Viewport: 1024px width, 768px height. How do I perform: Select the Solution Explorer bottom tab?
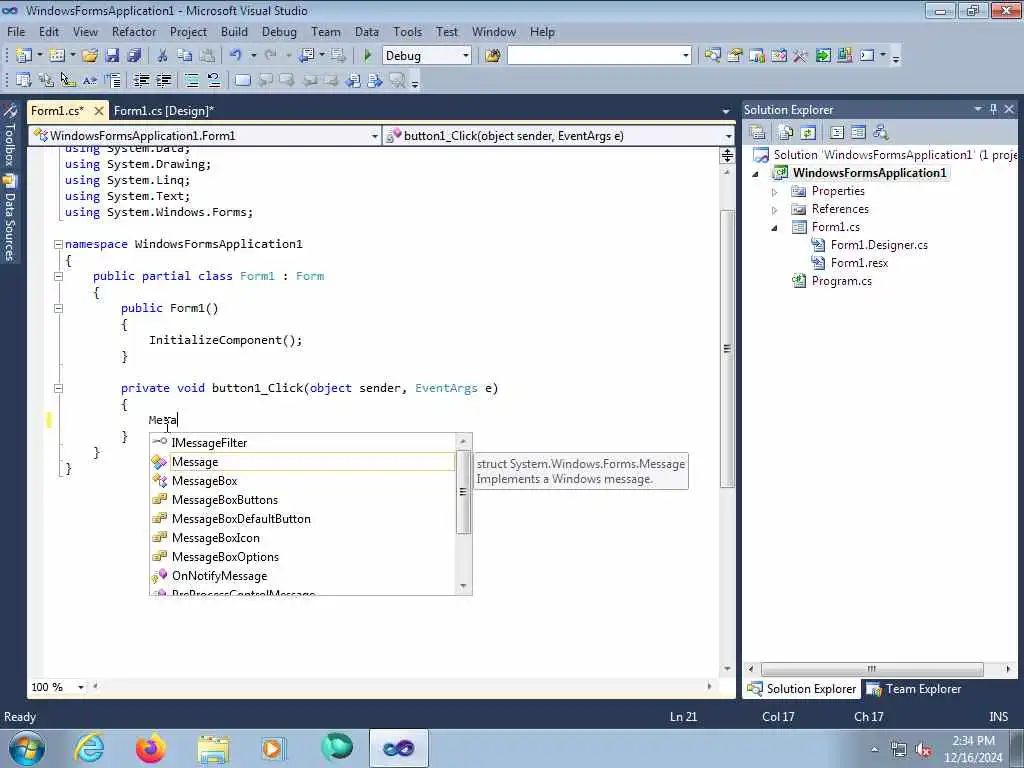802,689
